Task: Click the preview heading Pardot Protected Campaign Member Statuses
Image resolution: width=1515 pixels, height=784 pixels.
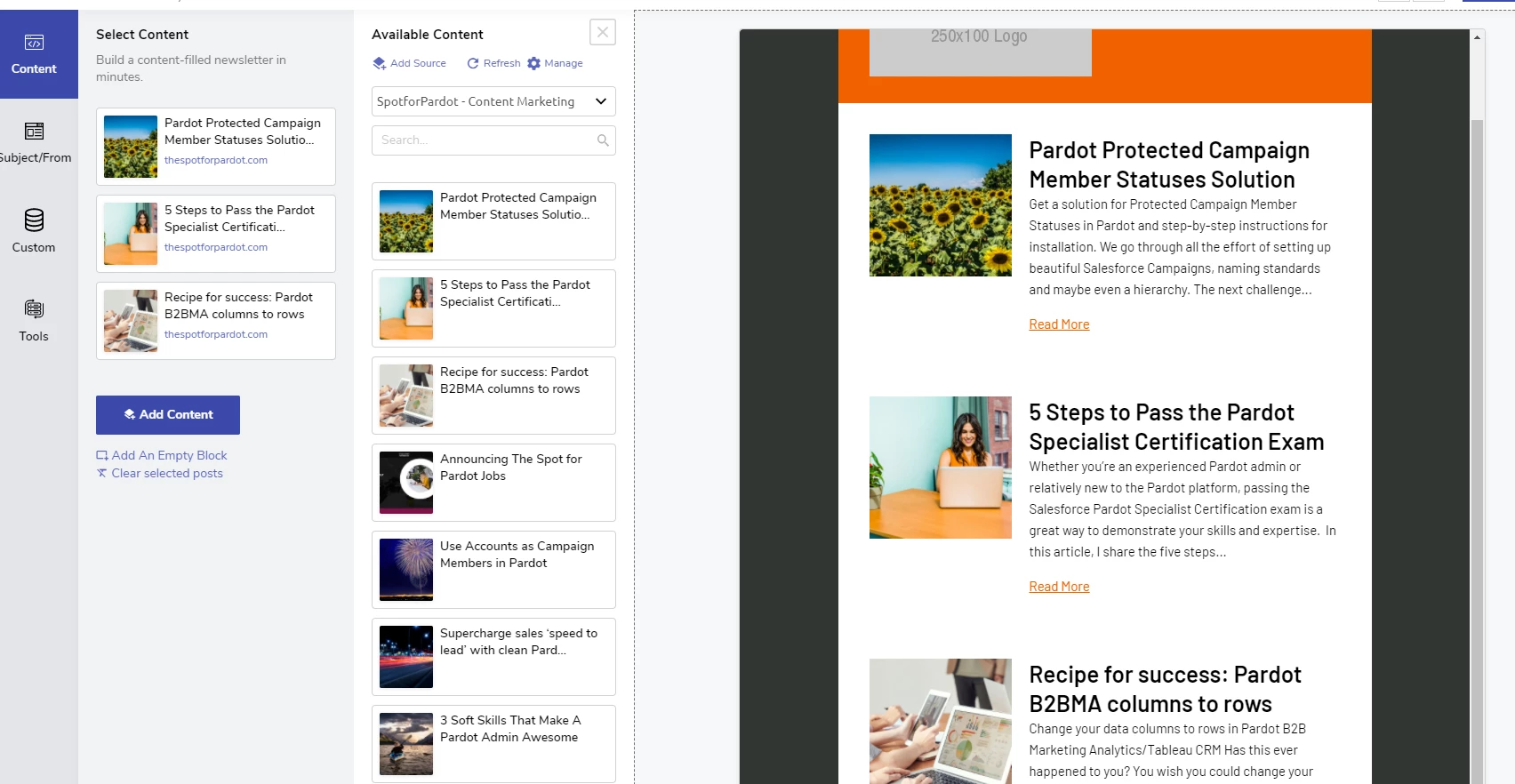Action: (x=1169, y=164)
